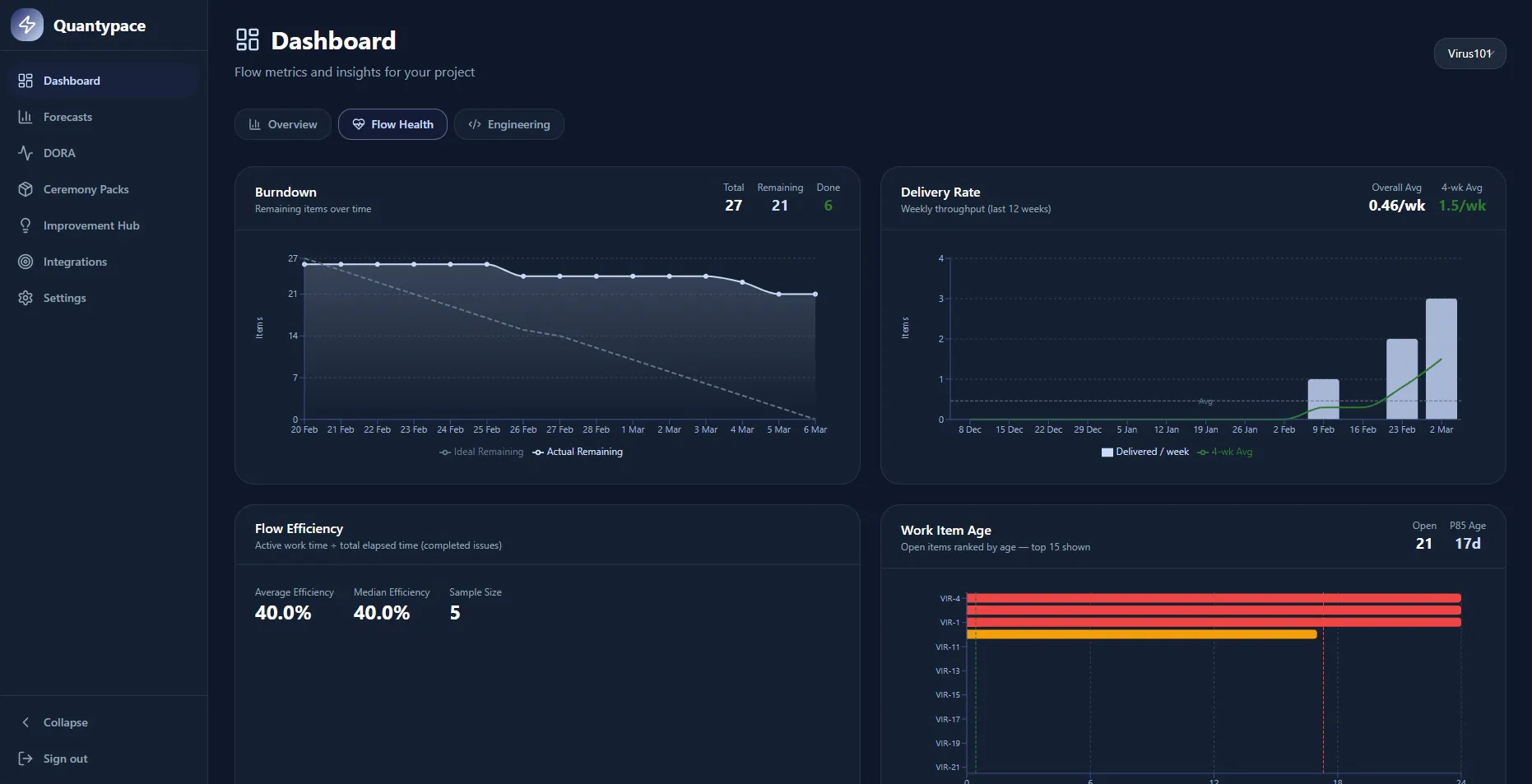Click the Flow Efficiency card title
The image size is (1532, 784).
coord(299,528)
